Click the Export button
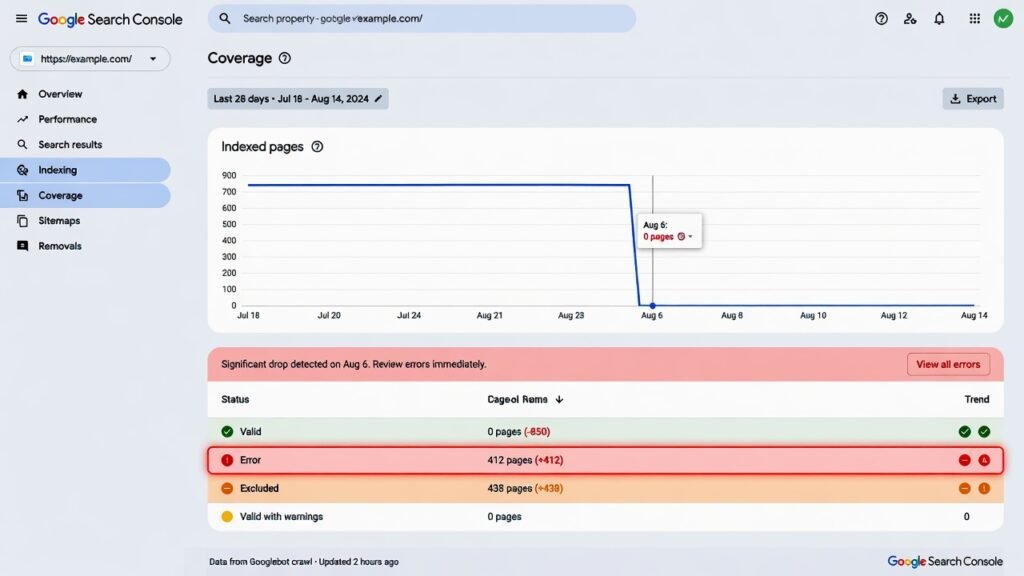This screenshot has height=576, width=1024. (972, 99)
